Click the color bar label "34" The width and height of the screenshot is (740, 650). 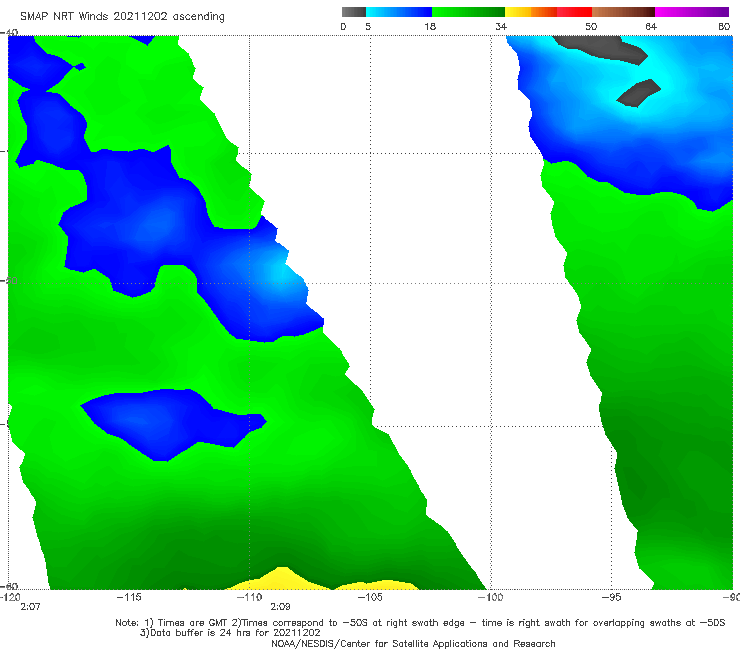(501, 27)
